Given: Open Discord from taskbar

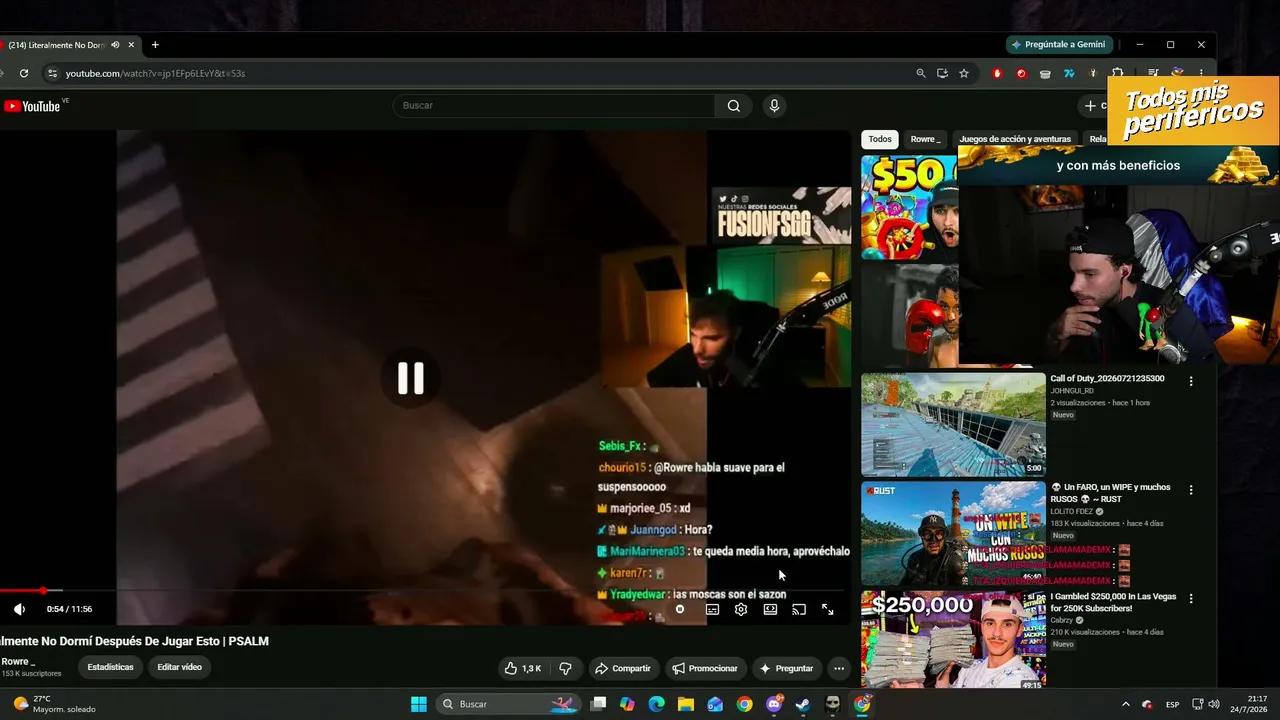Looking at the screenshot, I should (774, 704).
